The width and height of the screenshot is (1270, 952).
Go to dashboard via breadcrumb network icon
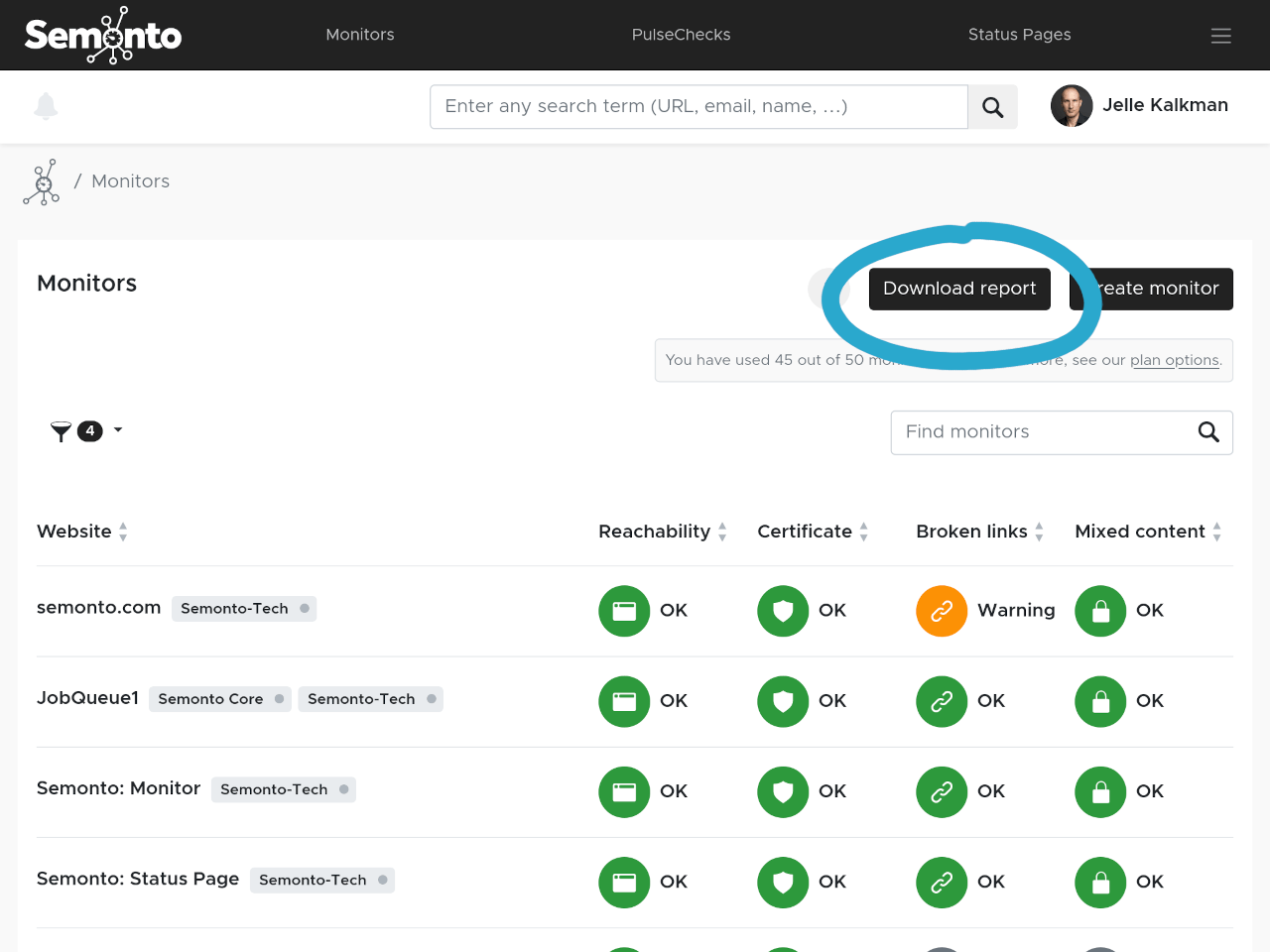tap(42, 181)
